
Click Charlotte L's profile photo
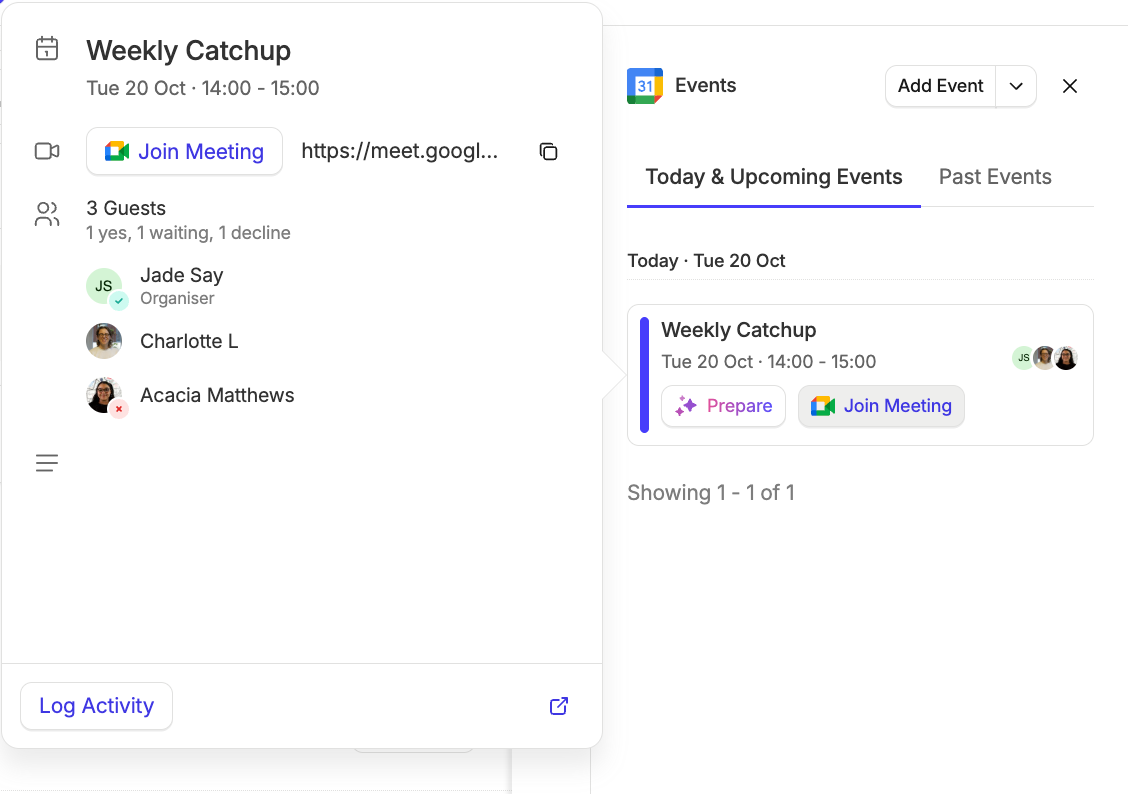104,341
